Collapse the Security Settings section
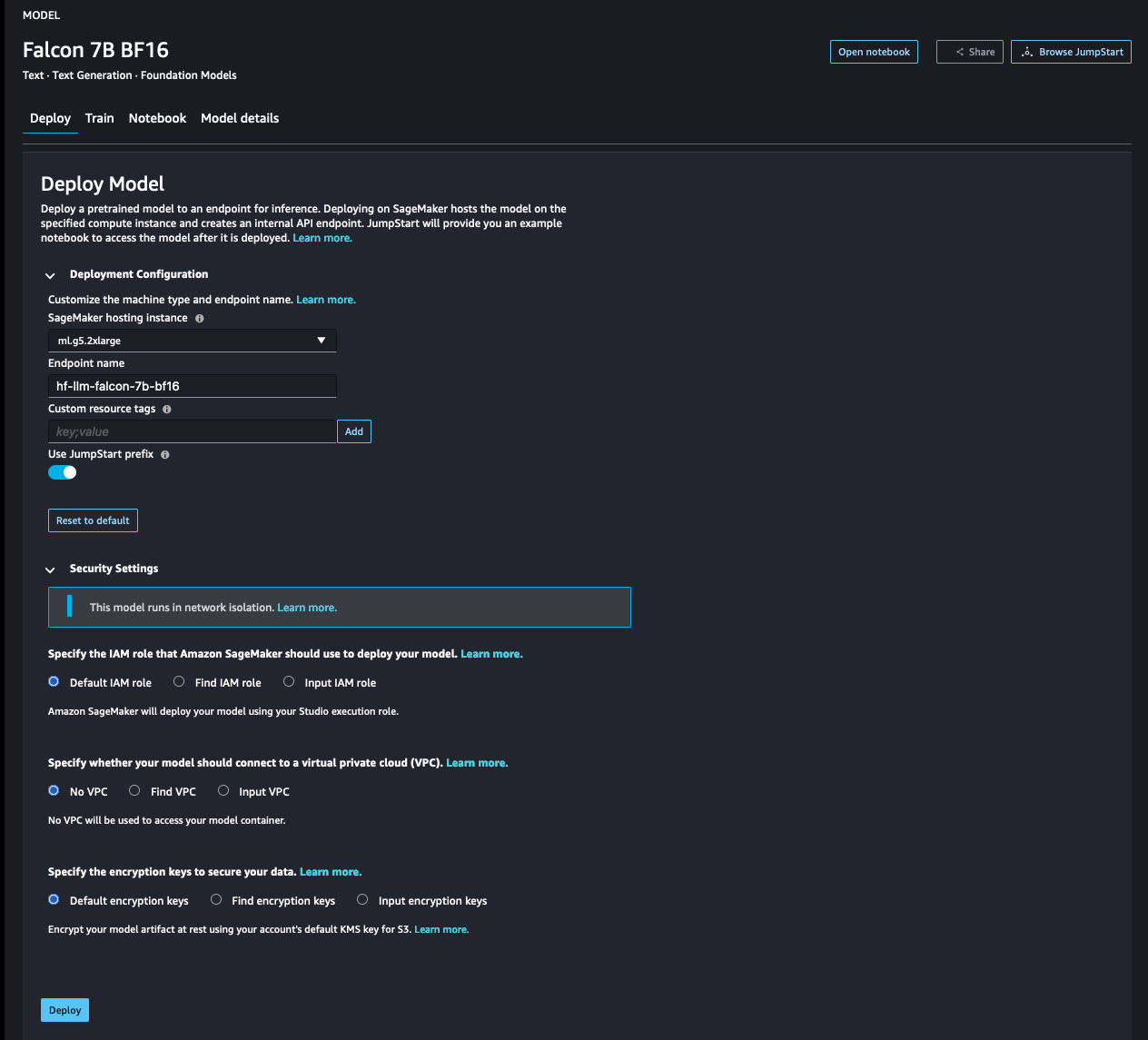The height and width of the screenshot is (1040, 1148). coord(50,570)
